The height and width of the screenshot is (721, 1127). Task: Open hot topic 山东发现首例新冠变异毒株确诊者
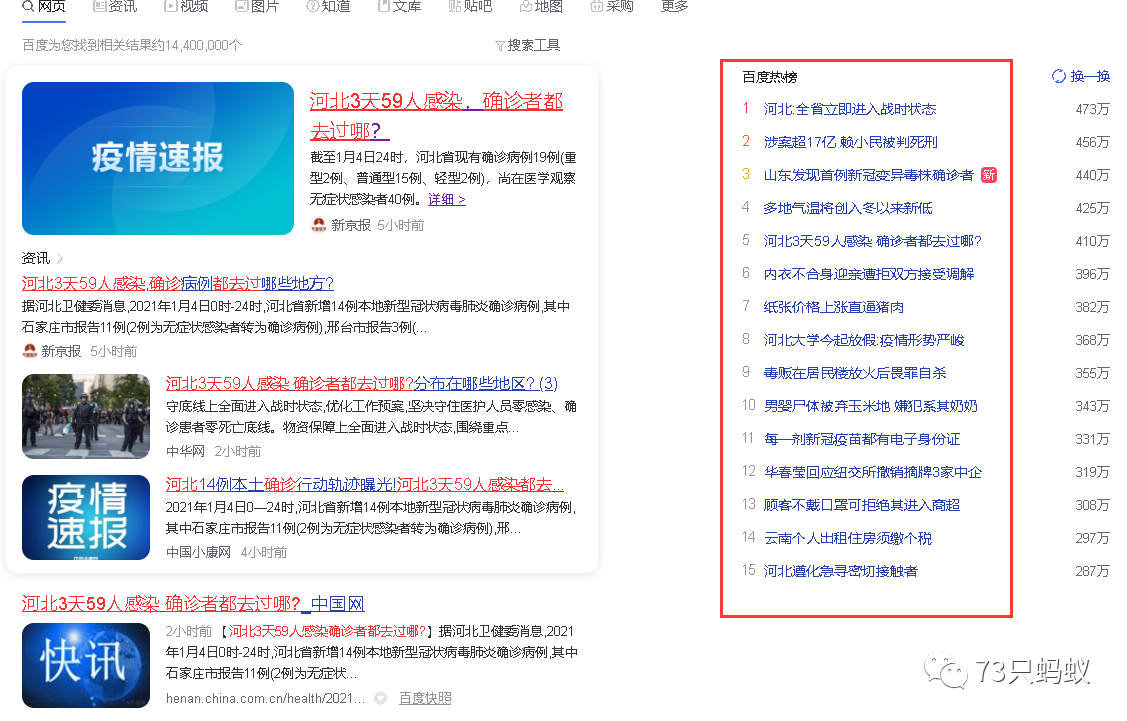pos(868,175)
